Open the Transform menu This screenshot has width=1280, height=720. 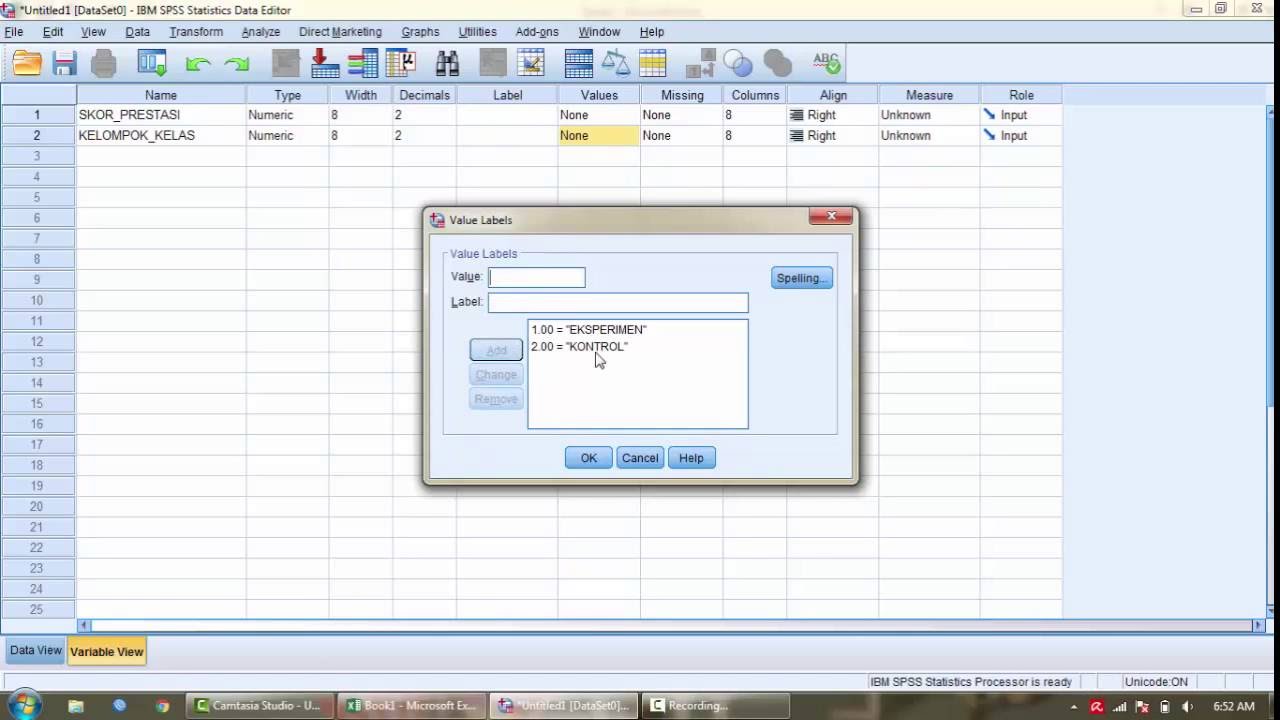coord(196,32)
